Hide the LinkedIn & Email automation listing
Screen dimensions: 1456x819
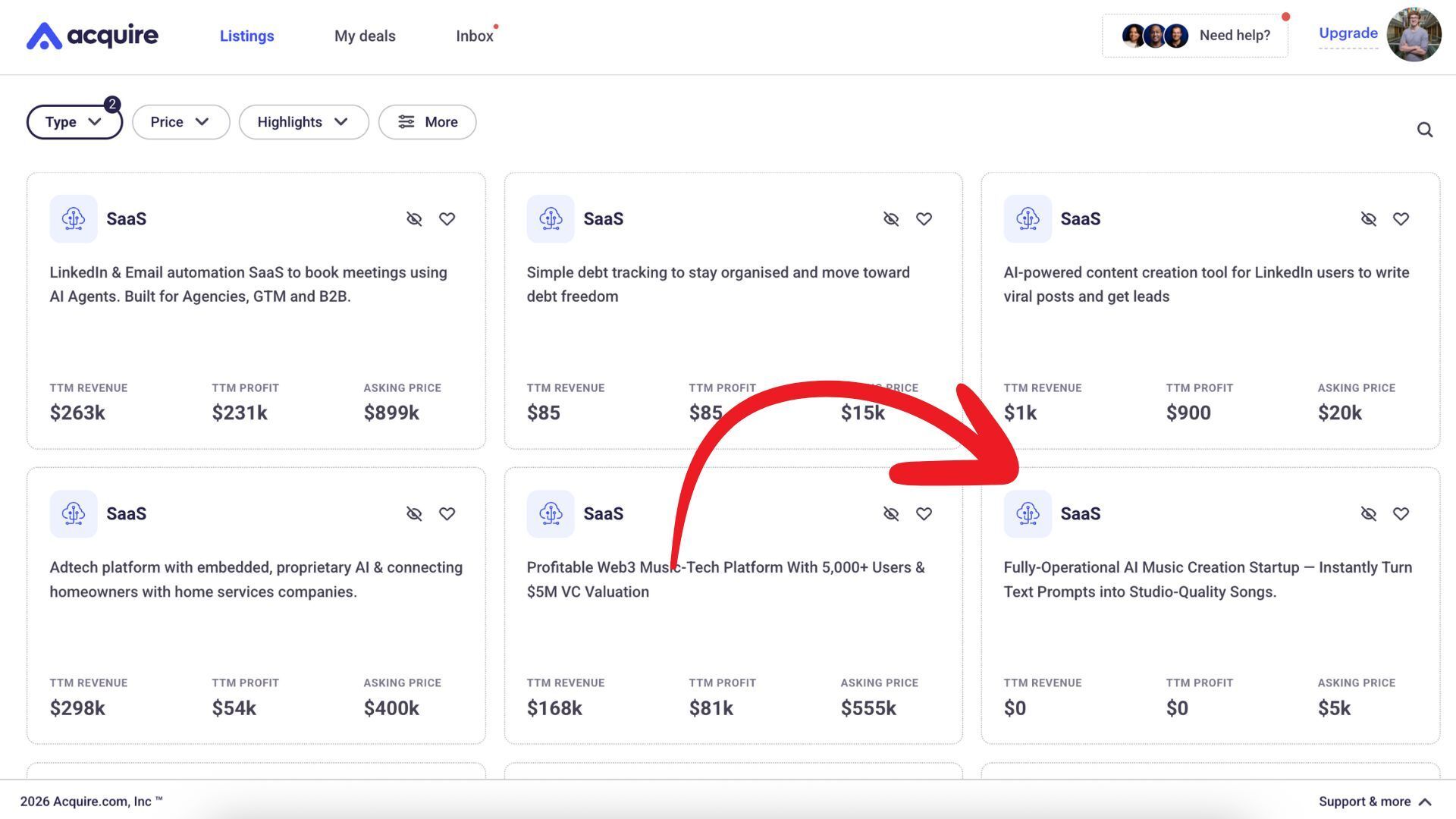coord(414,219)
